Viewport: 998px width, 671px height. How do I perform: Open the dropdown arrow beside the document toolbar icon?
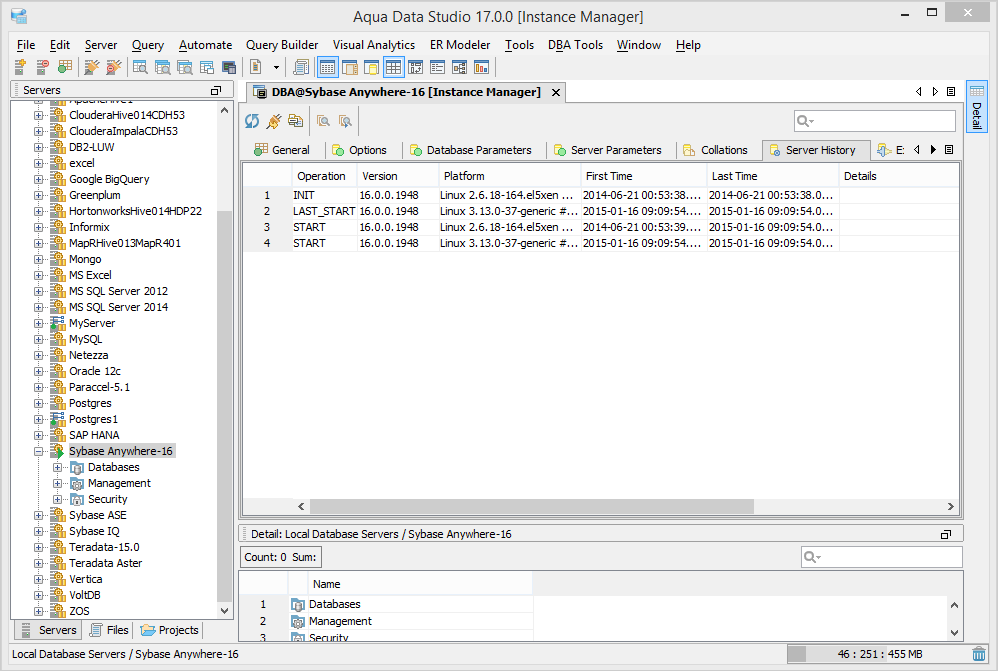pos(277,67)
